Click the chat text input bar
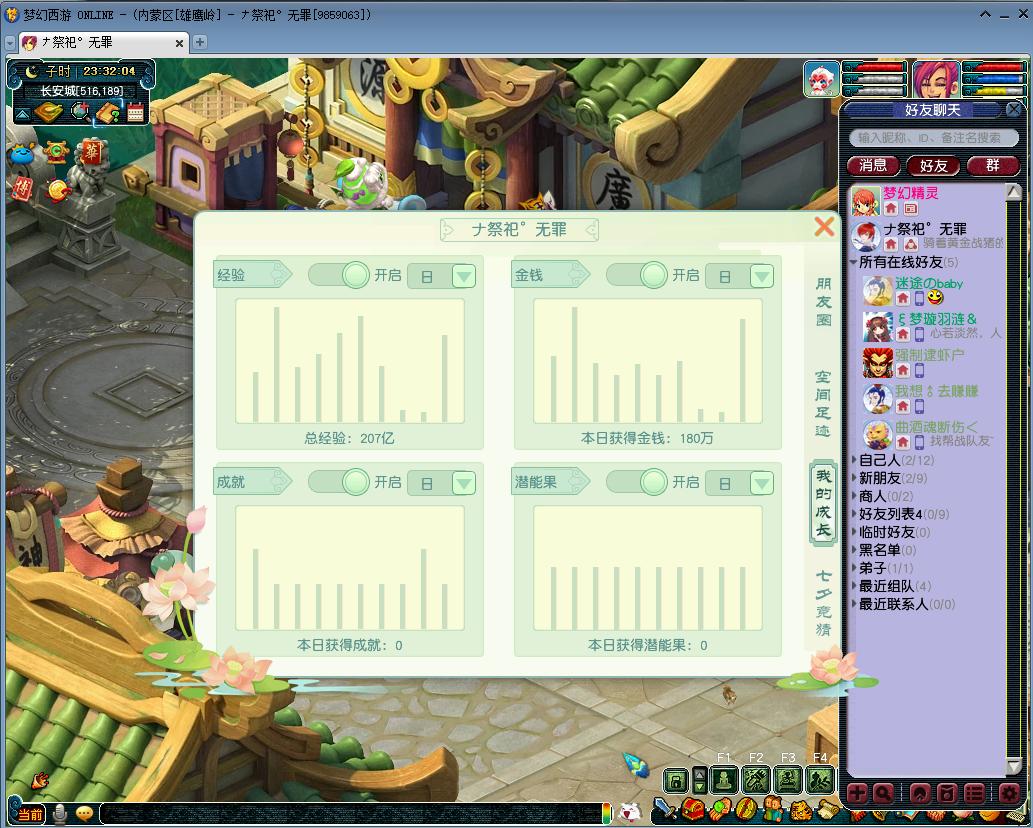The image size is (1033, 828). (x=352, y=814)
